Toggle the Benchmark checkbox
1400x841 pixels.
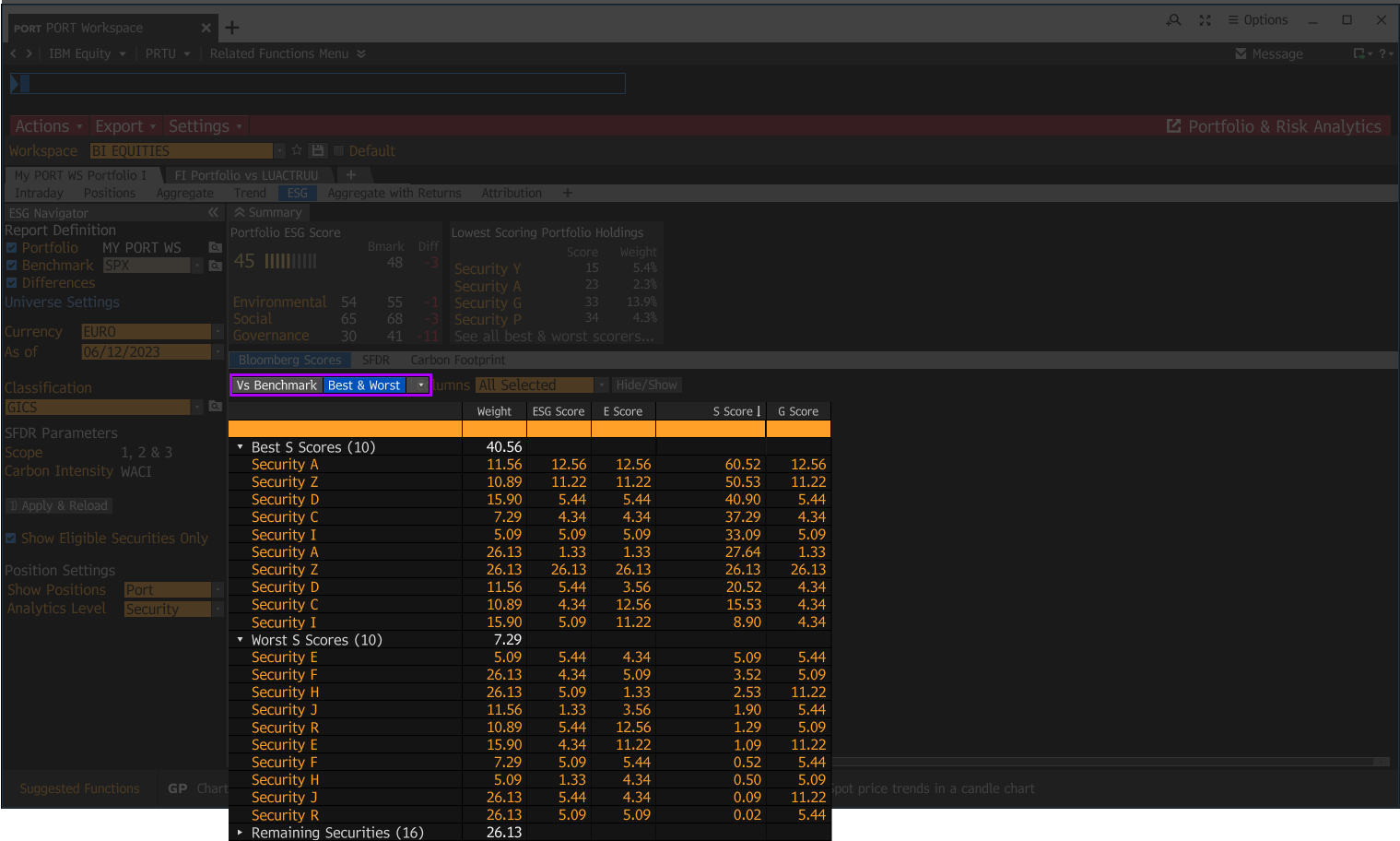click(x=11, y=266)
